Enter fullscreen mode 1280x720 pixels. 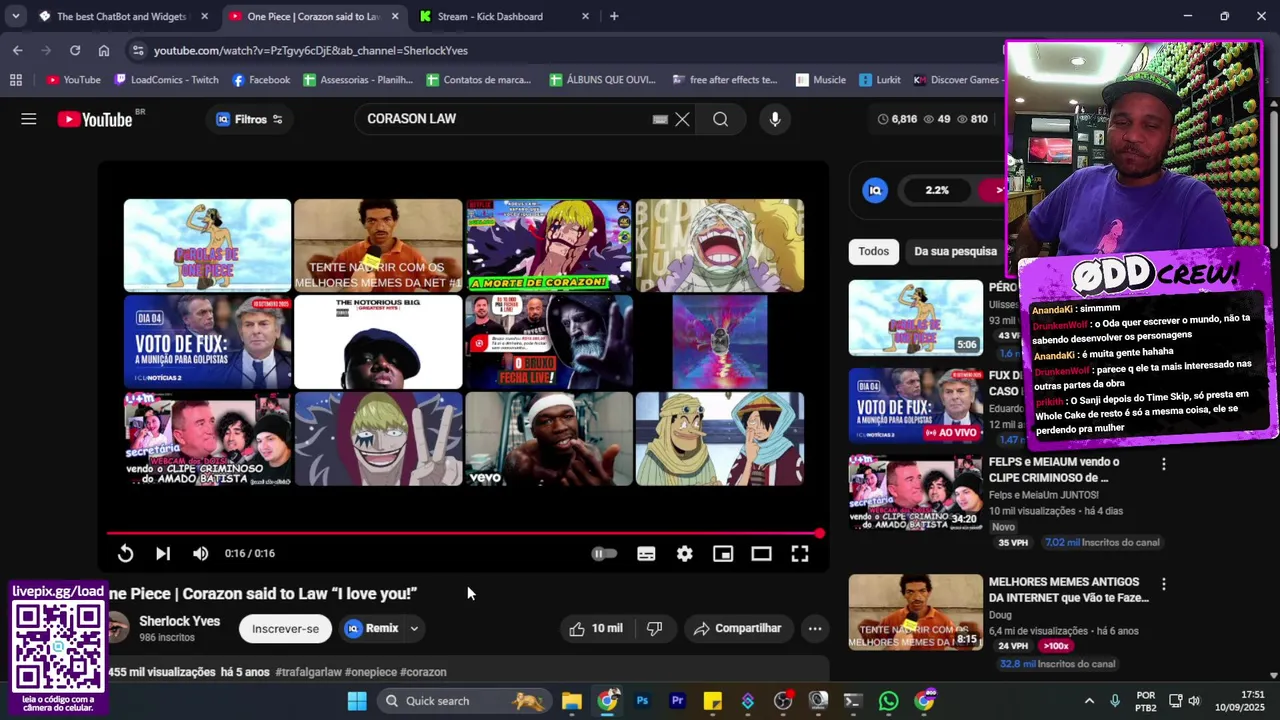click(800, 553)
